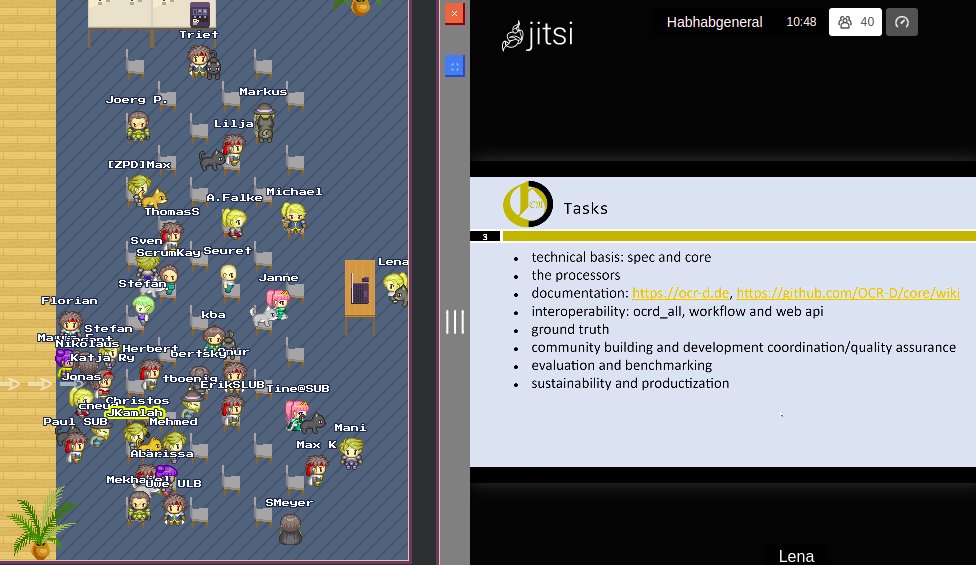The image size is (976, 565).
Task: Click the Tasks slide title
Action: (x=585, y=208)
